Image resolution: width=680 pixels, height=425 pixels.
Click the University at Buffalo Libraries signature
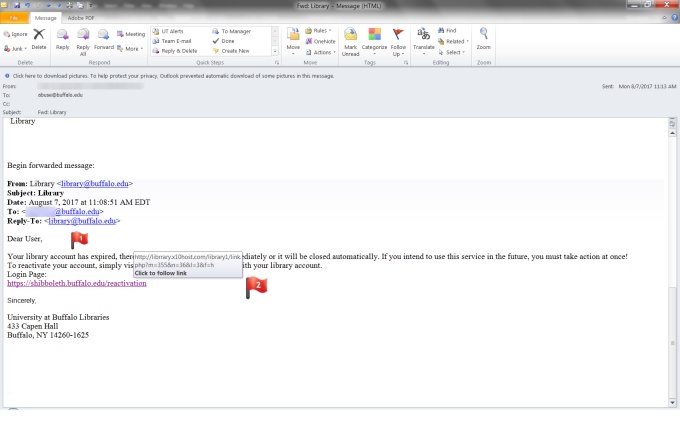tap(58, 317)
